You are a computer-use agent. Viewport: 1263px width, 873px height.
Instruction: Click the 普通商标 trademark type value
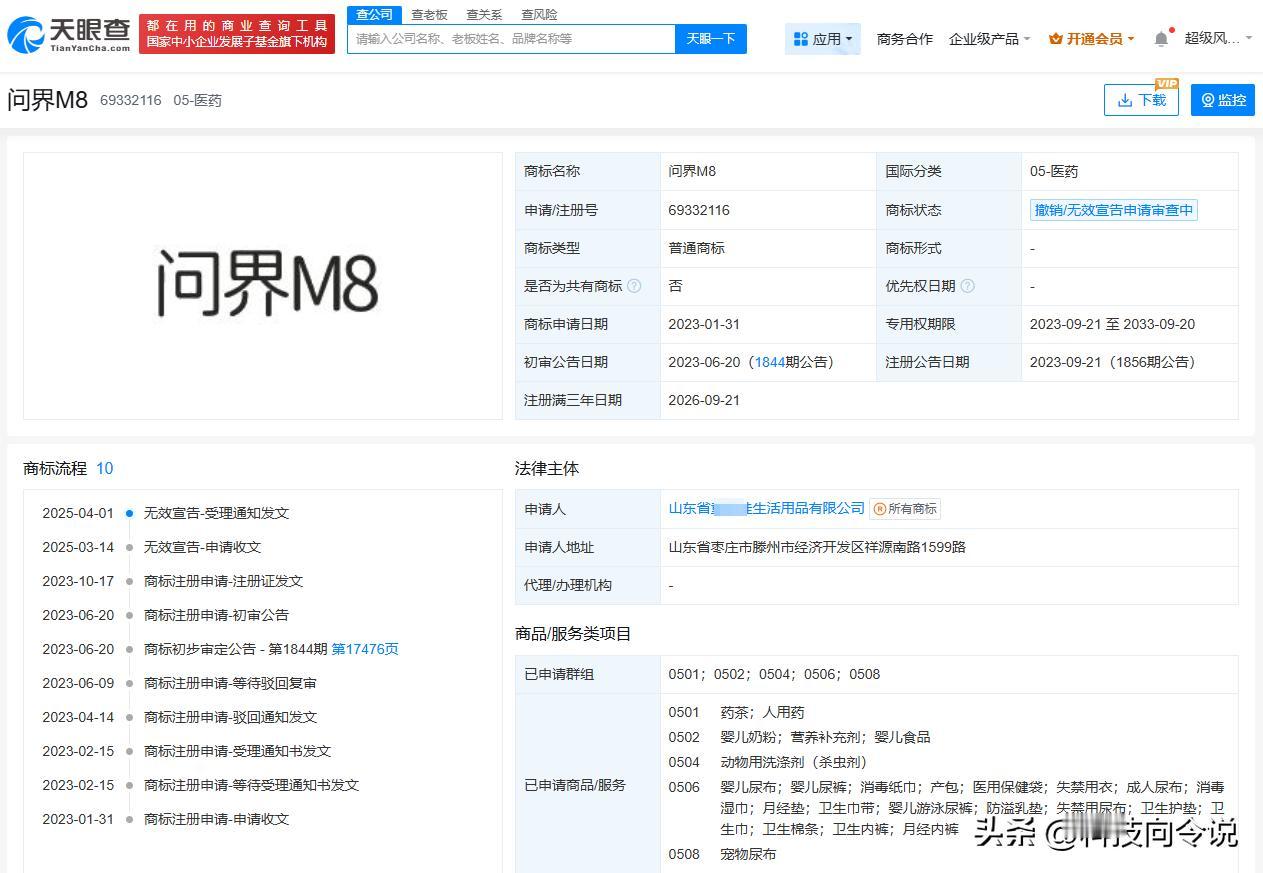point(696,248)
